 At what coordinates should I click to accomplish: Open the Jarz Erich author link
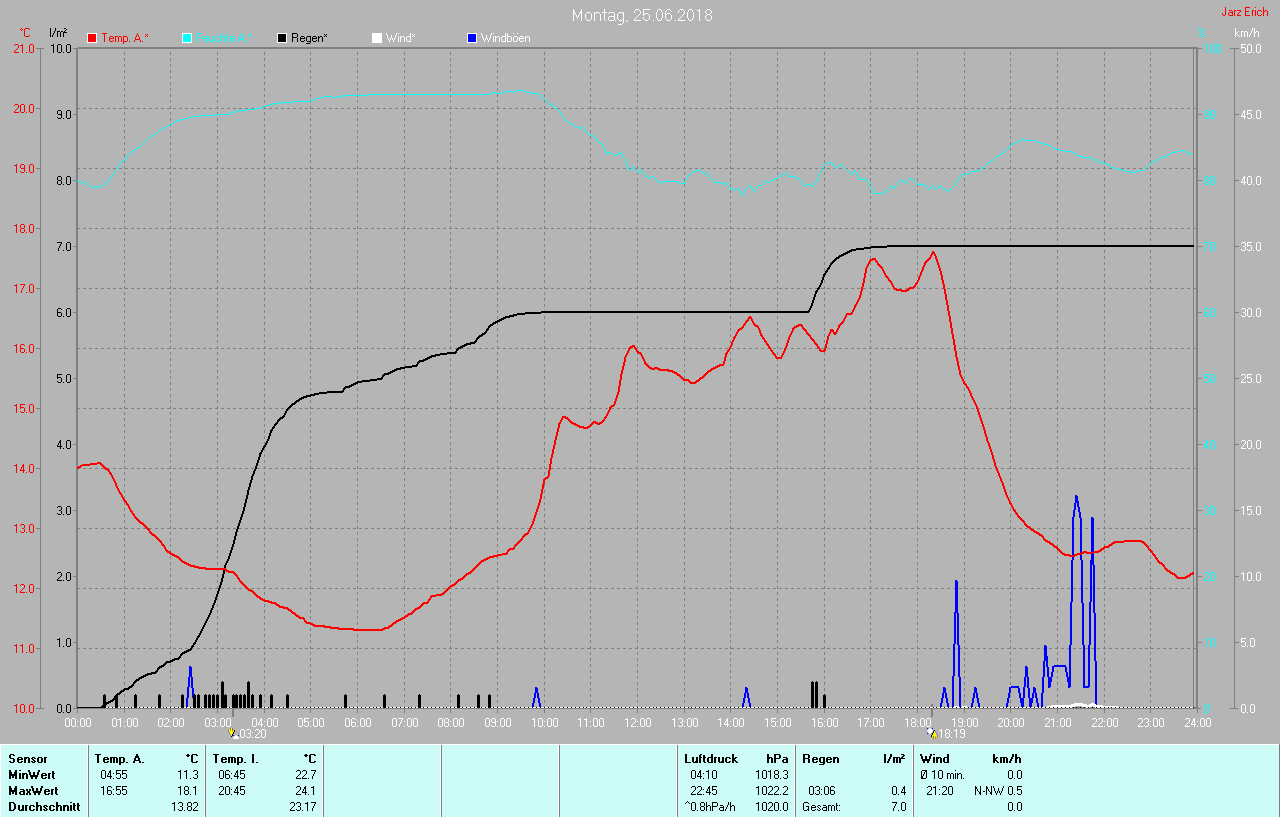tap(1245, 13)
